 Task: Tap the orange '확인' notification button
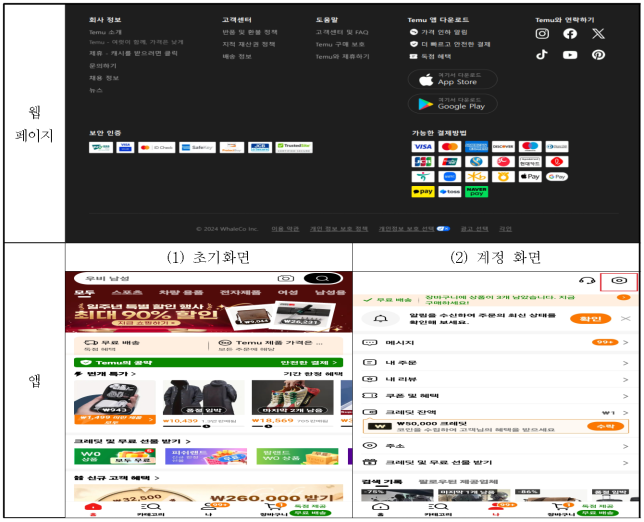pyautogui.click(x=590, y=319)
